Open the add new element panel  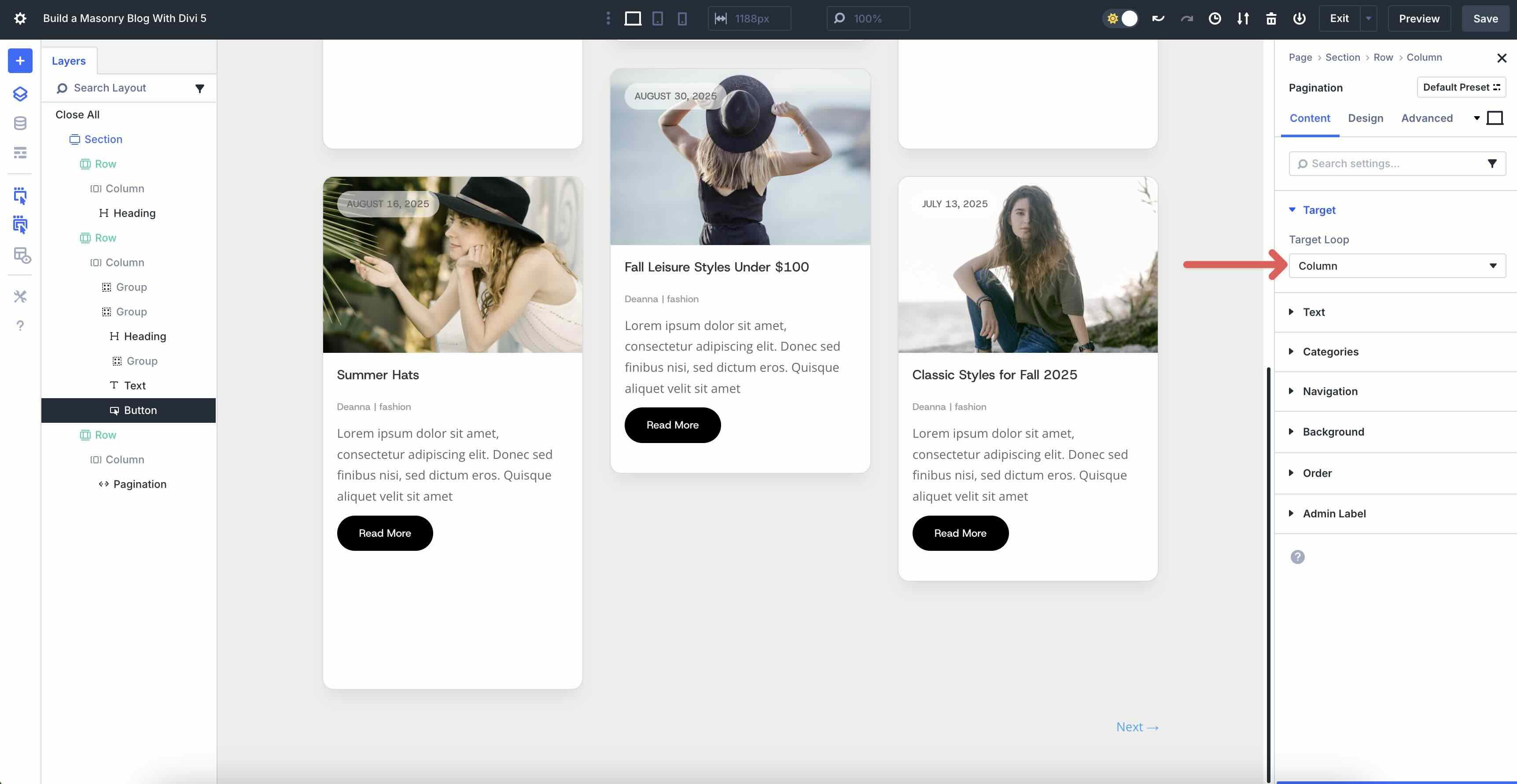coord(20,61)
